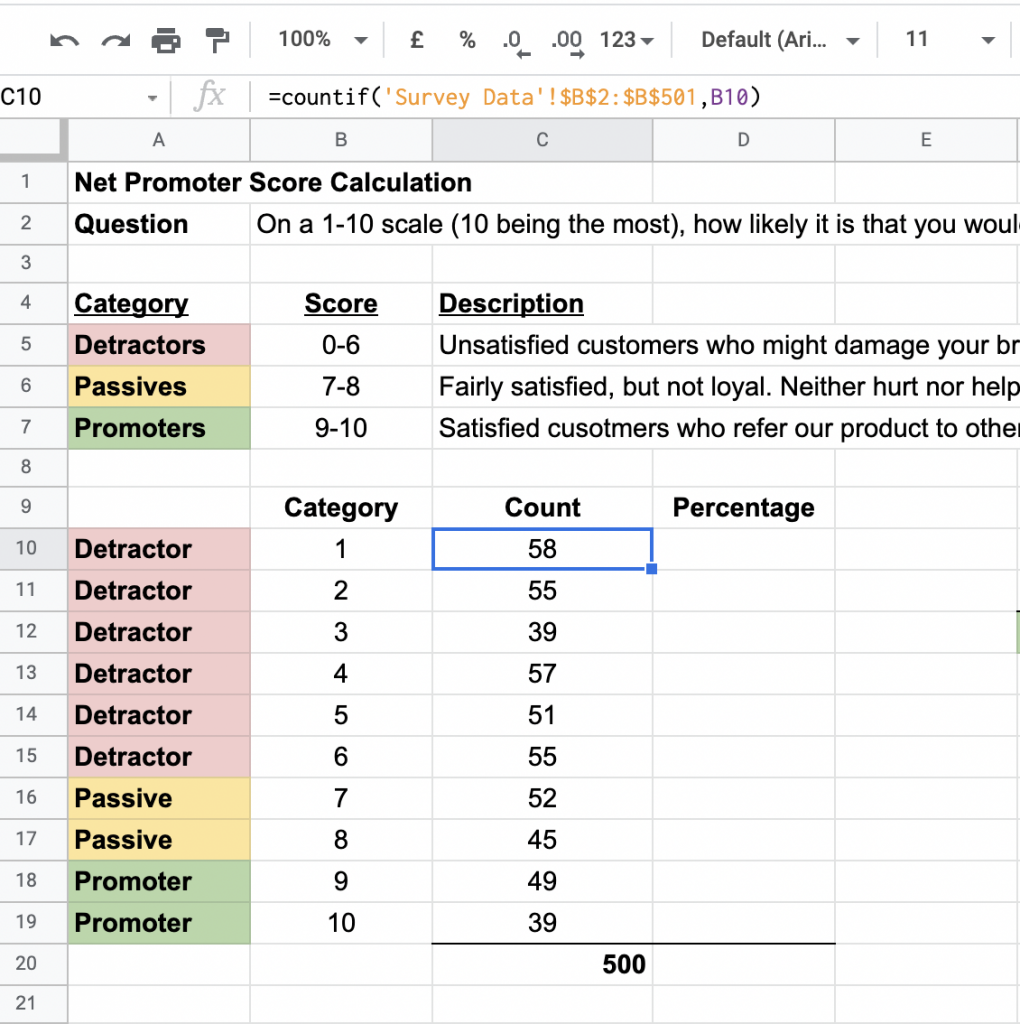The width and height of the screenshot is (1020, 1024).
Task: Select the paint format tool
Action: click(x=215, y=40)
